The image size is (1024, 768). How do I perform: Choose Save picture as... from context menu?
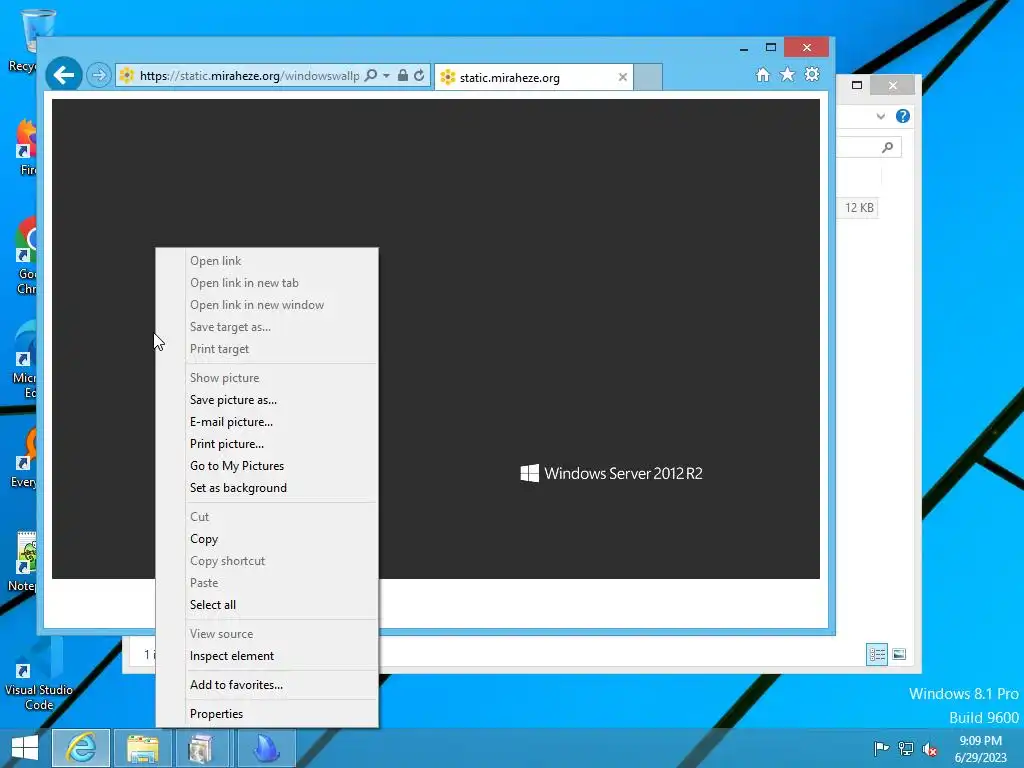point(233,400)
